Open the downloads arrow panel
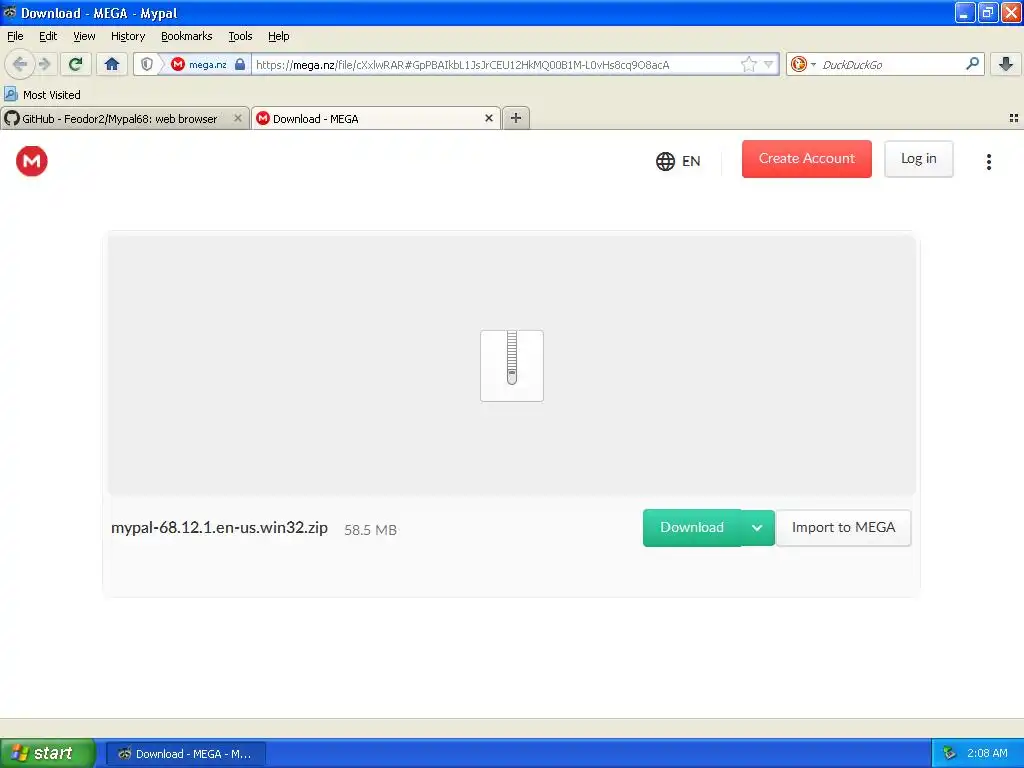 [1006, 64]
